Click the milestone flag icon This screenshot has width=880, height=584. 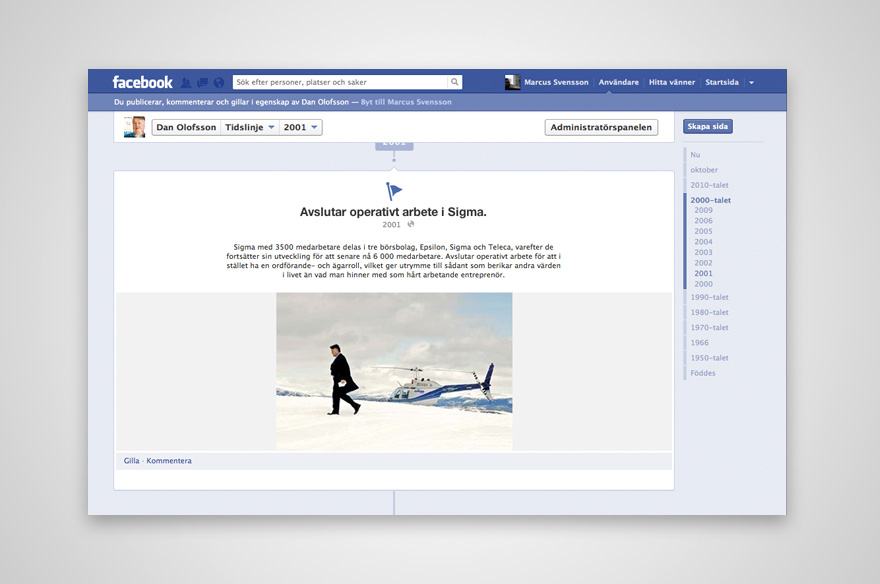(393, 191)
